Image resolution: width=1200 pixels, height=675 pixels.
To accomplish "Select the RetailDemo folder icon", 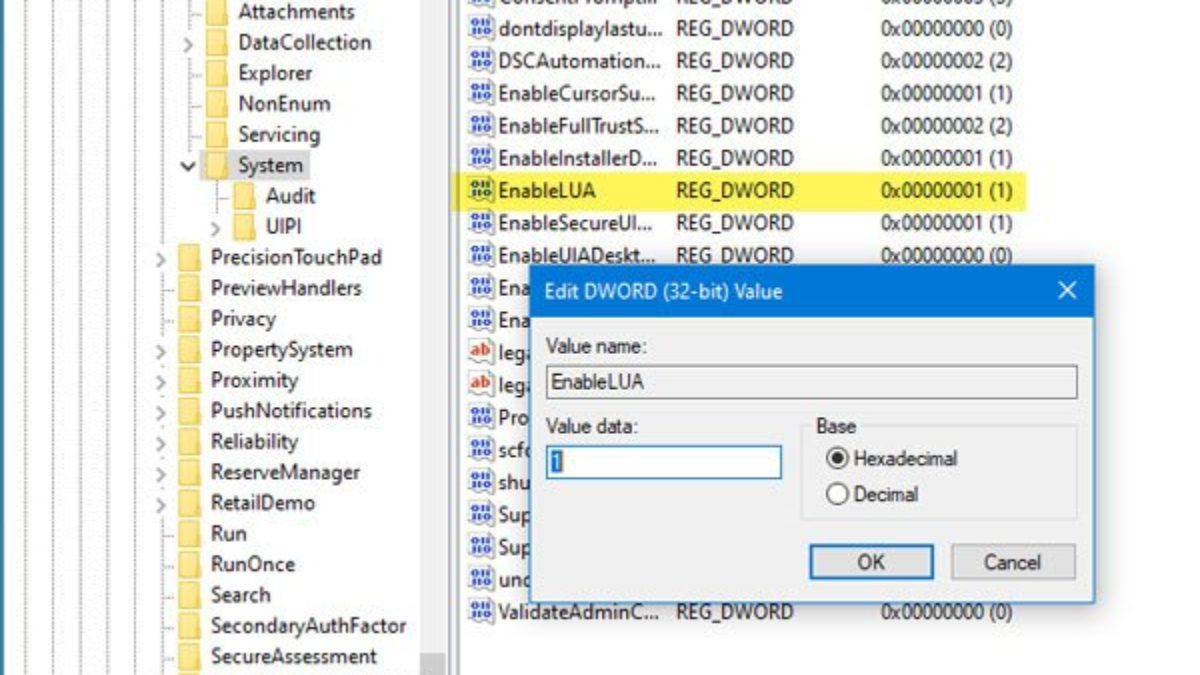I will (x=189, y=504).
